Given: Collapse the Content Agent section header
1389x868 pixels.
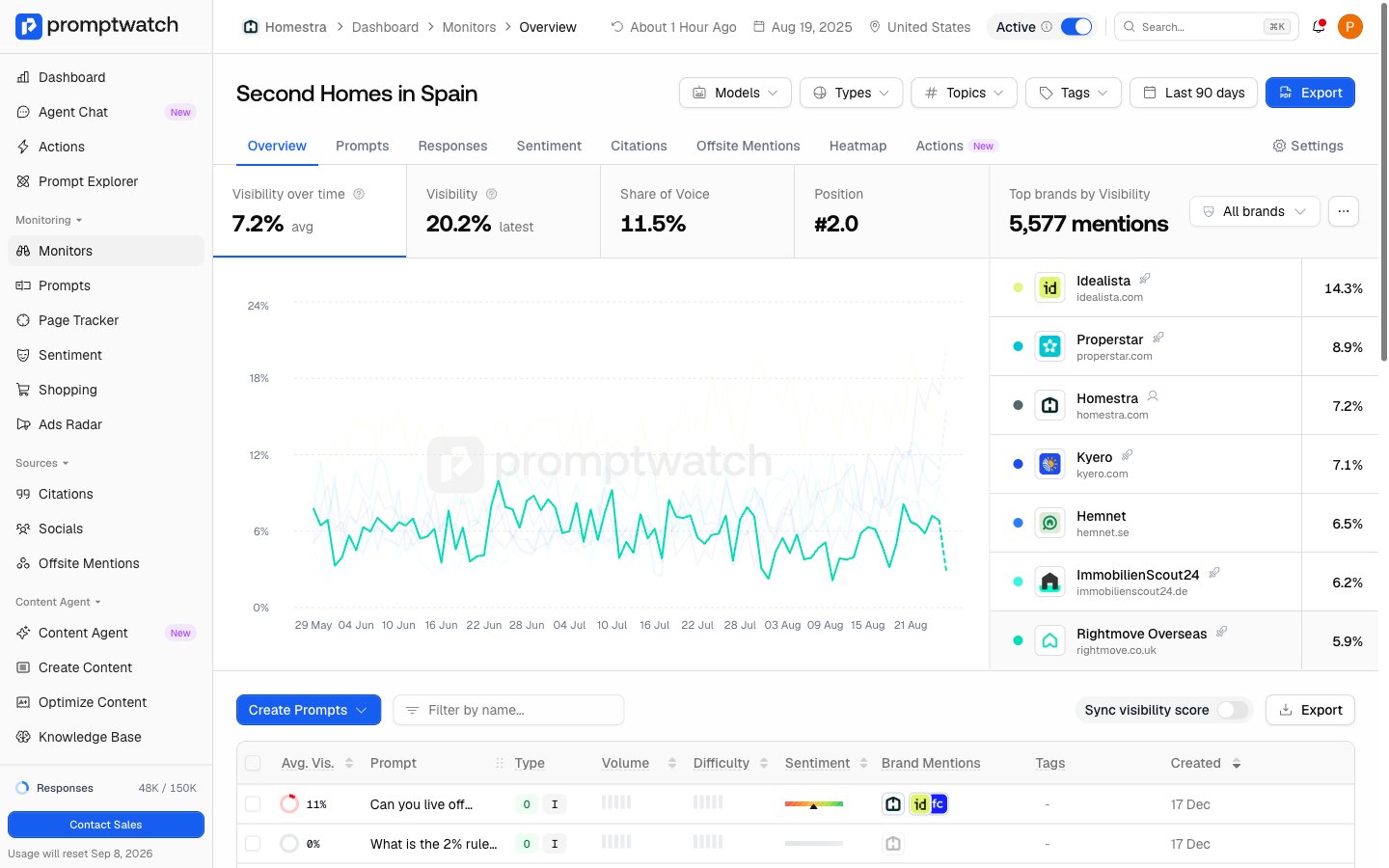Looking at the screenshot, I should tap(58, 602).
